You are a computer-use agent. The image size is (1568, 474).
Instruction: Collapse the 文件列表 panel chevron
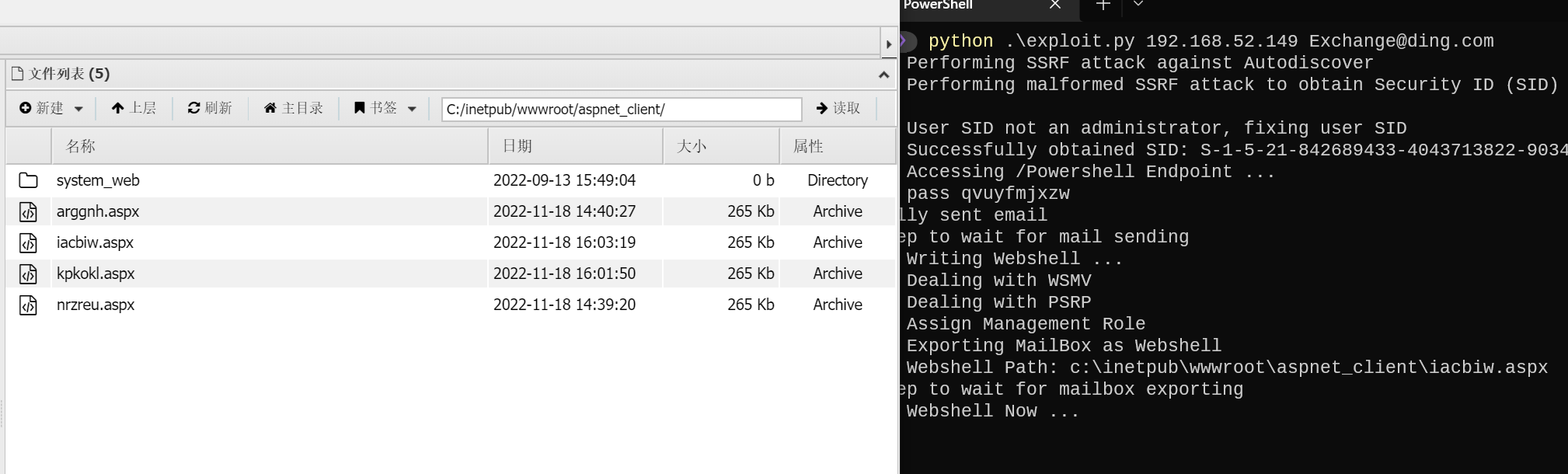[883, 75]
